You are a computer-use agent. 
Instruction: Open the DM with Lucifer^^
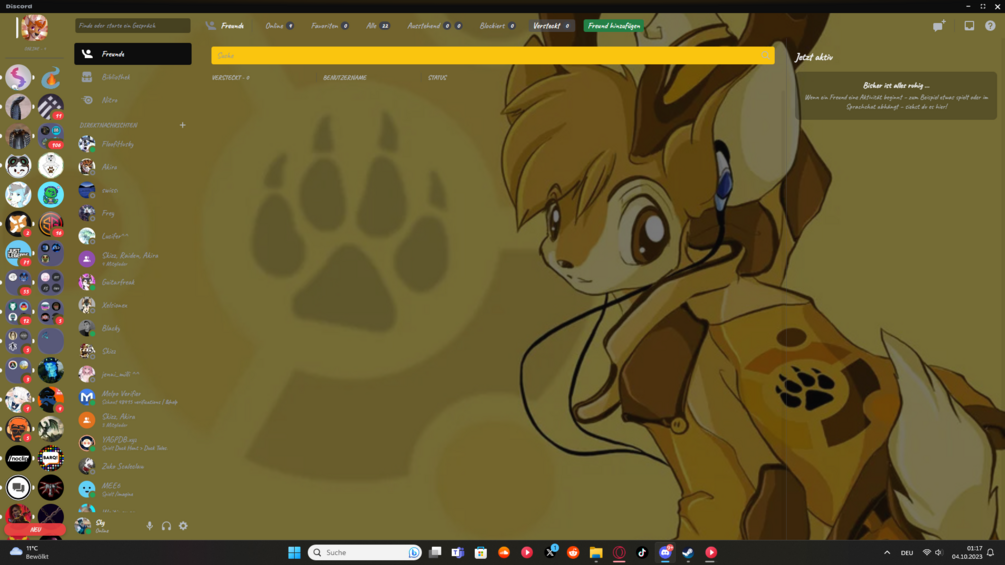(x=133, y=236)
